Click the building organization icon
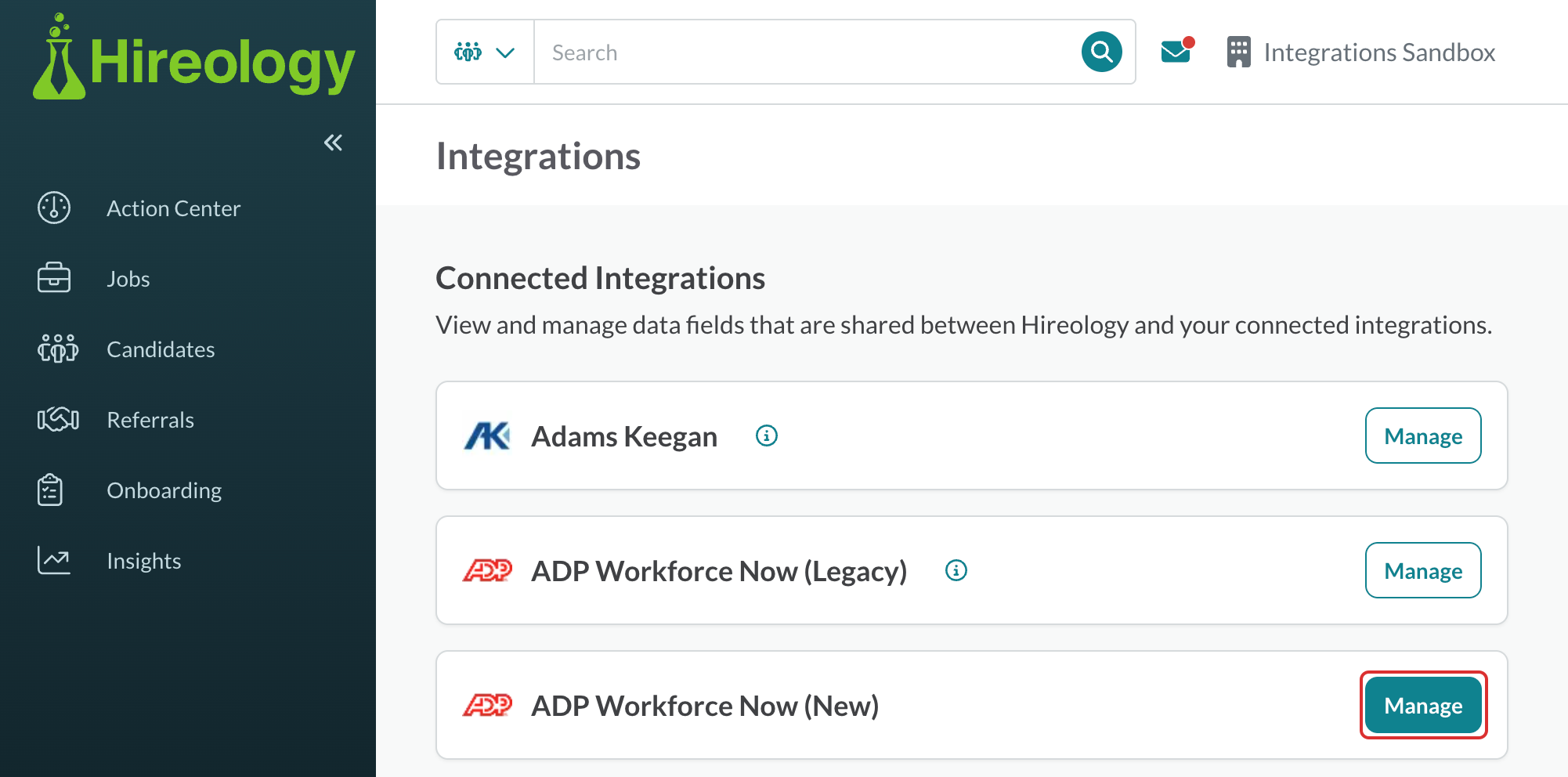The height and width of the screenshot is (777, 1568). pos(1239,52)
